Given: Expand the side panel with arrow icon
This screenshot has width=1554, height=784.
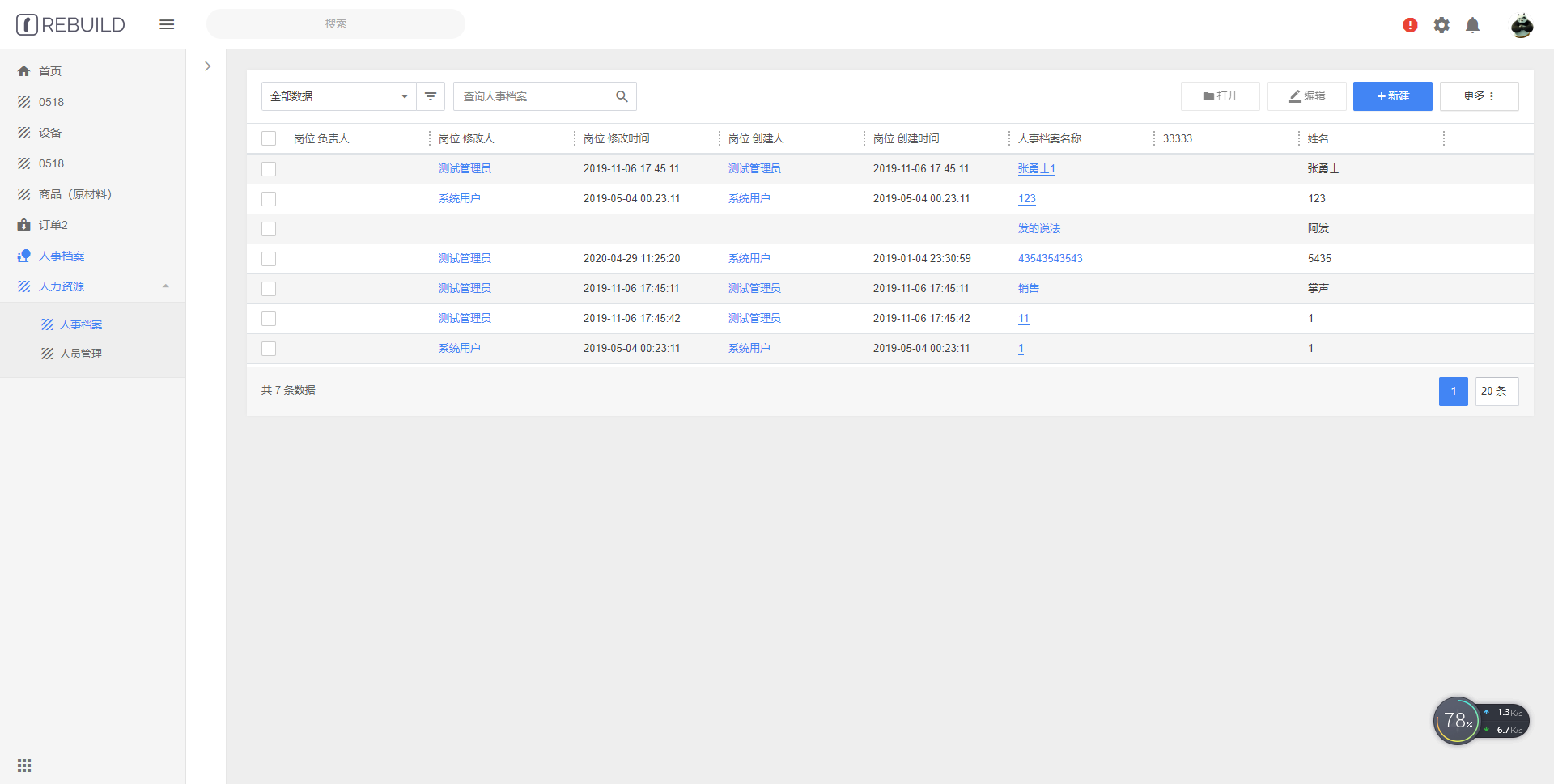Looking at the screenshot, I should click(206, 66).
